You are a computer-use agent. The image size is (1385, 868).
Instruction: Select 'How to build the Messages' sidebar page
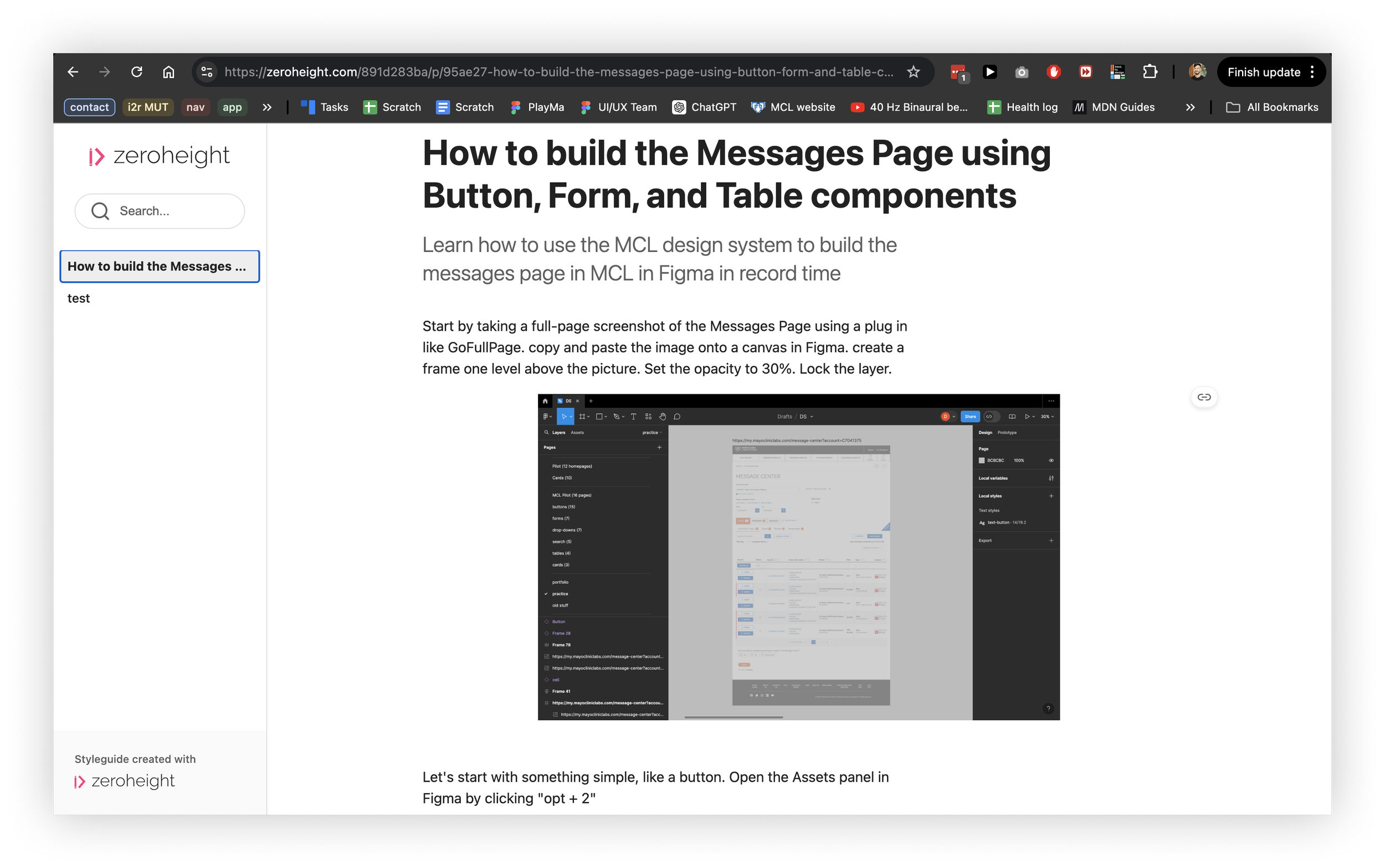point(160,266)
